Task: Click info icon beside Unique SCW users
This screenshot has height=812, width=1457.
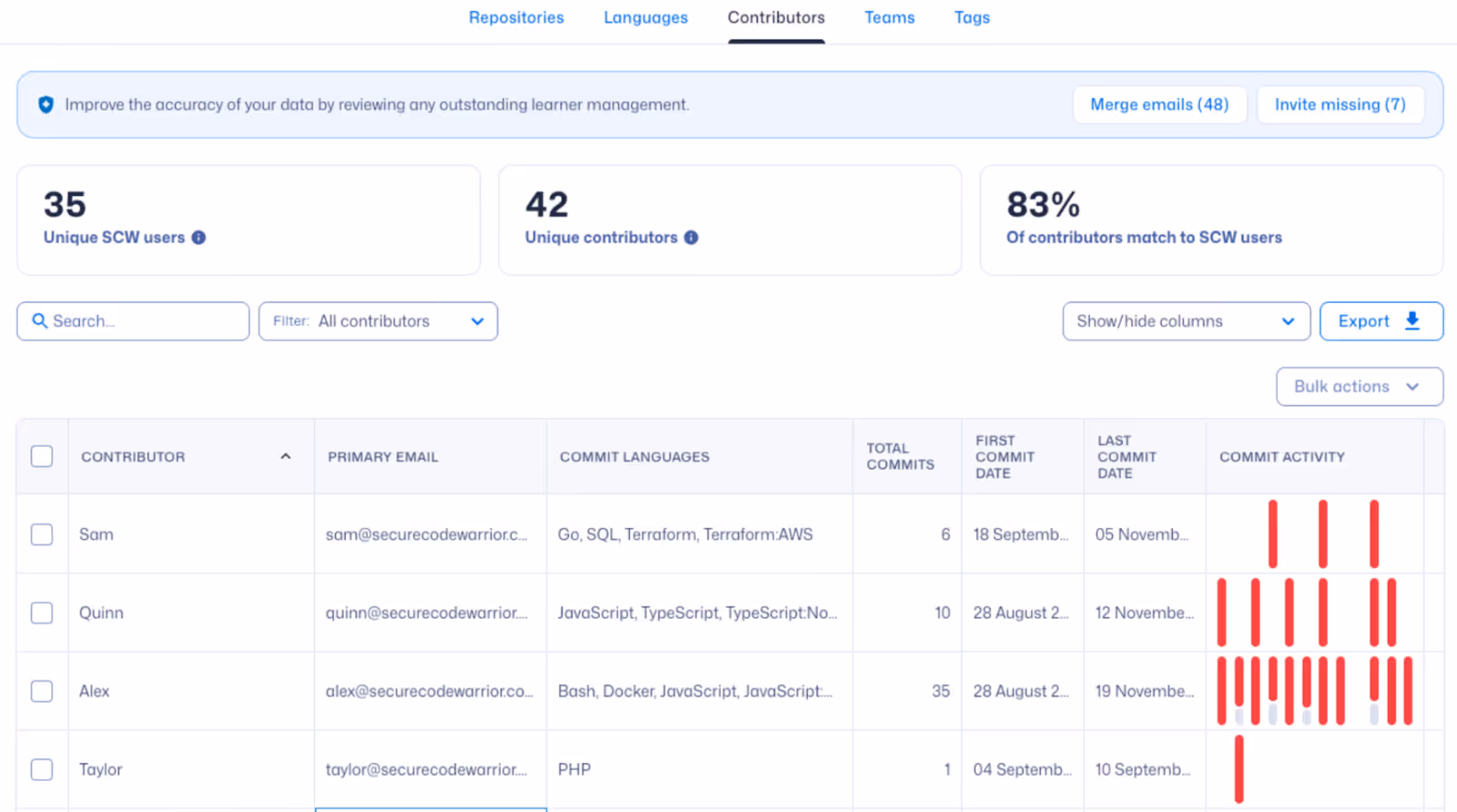Action: pos(199,238)
